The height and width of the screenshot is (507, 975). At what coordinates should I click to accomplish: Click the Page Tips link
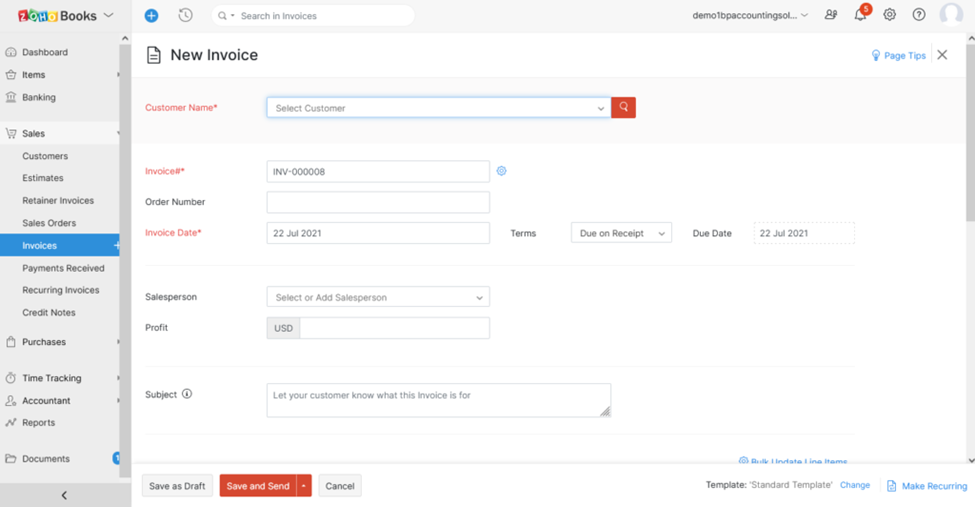(x=905, y=55)
